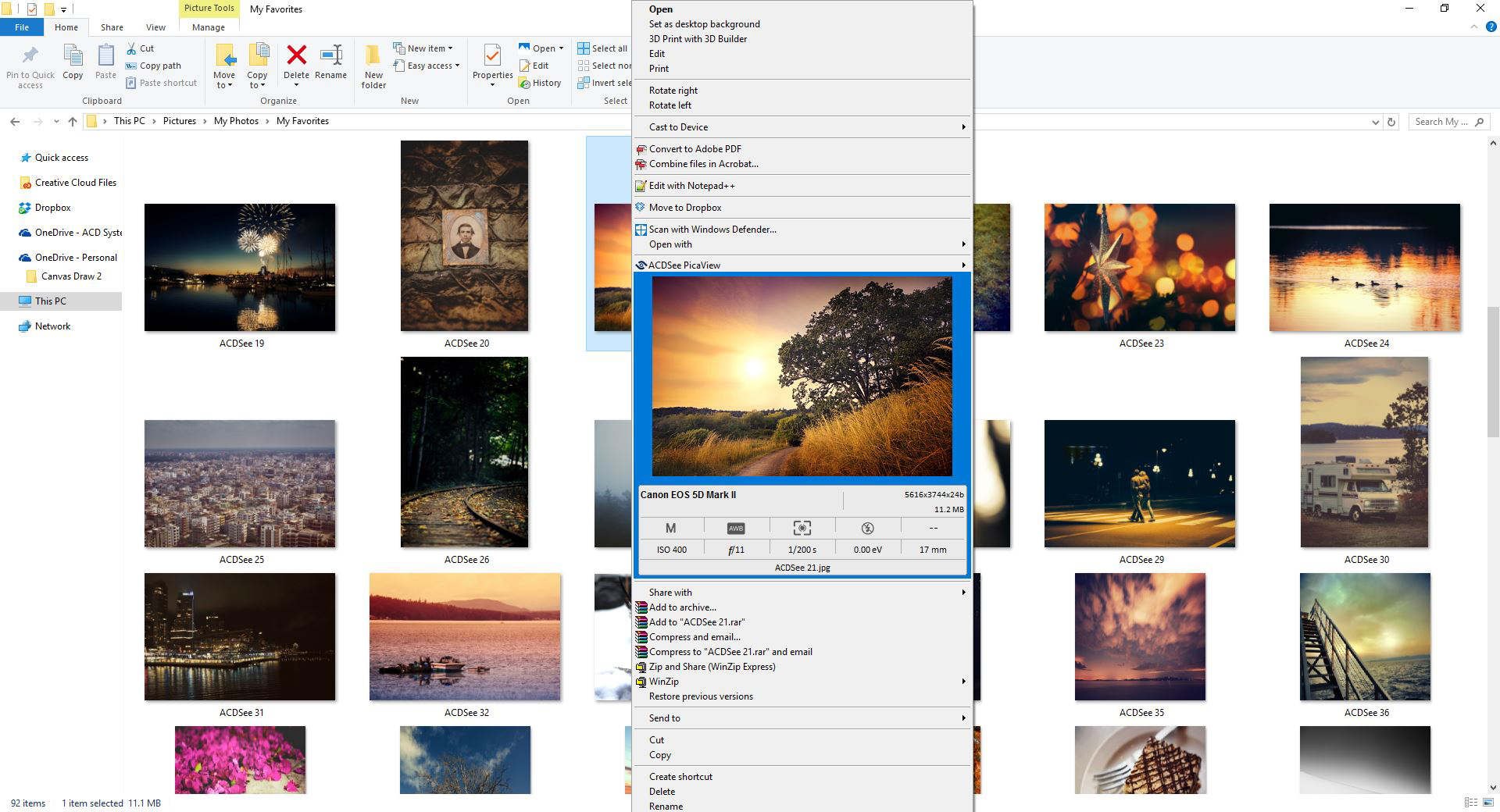
Task: Click the Copy icon in Clipboard group
Action: click(73, 56)
